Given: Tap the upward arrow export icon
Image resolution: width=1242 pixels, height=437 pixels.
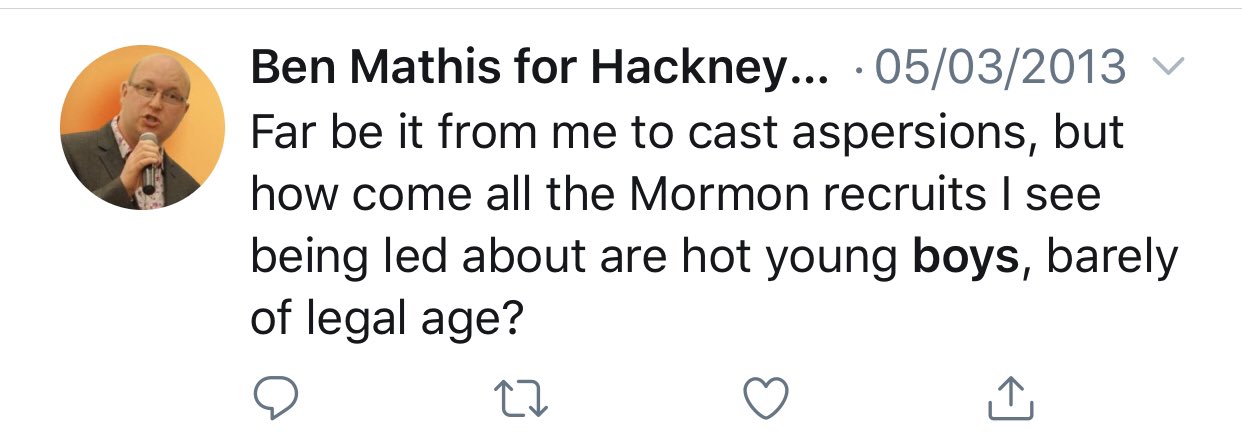Looking at the screenshot, I should (1010, 398).
